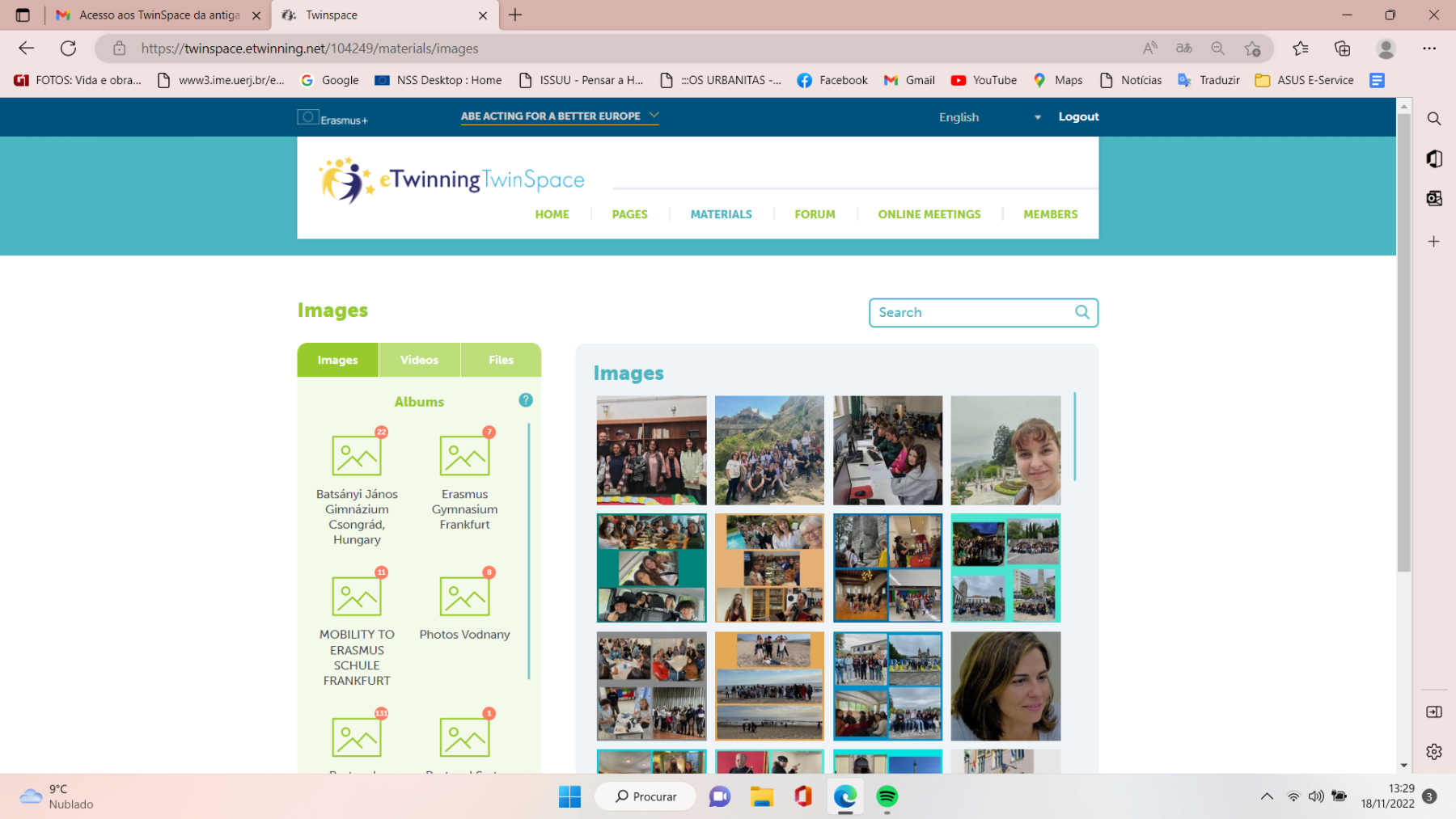Open the Edge sidebar search icon
This screenshot has height=819, width=1456.
click(x=1434, y=119)
